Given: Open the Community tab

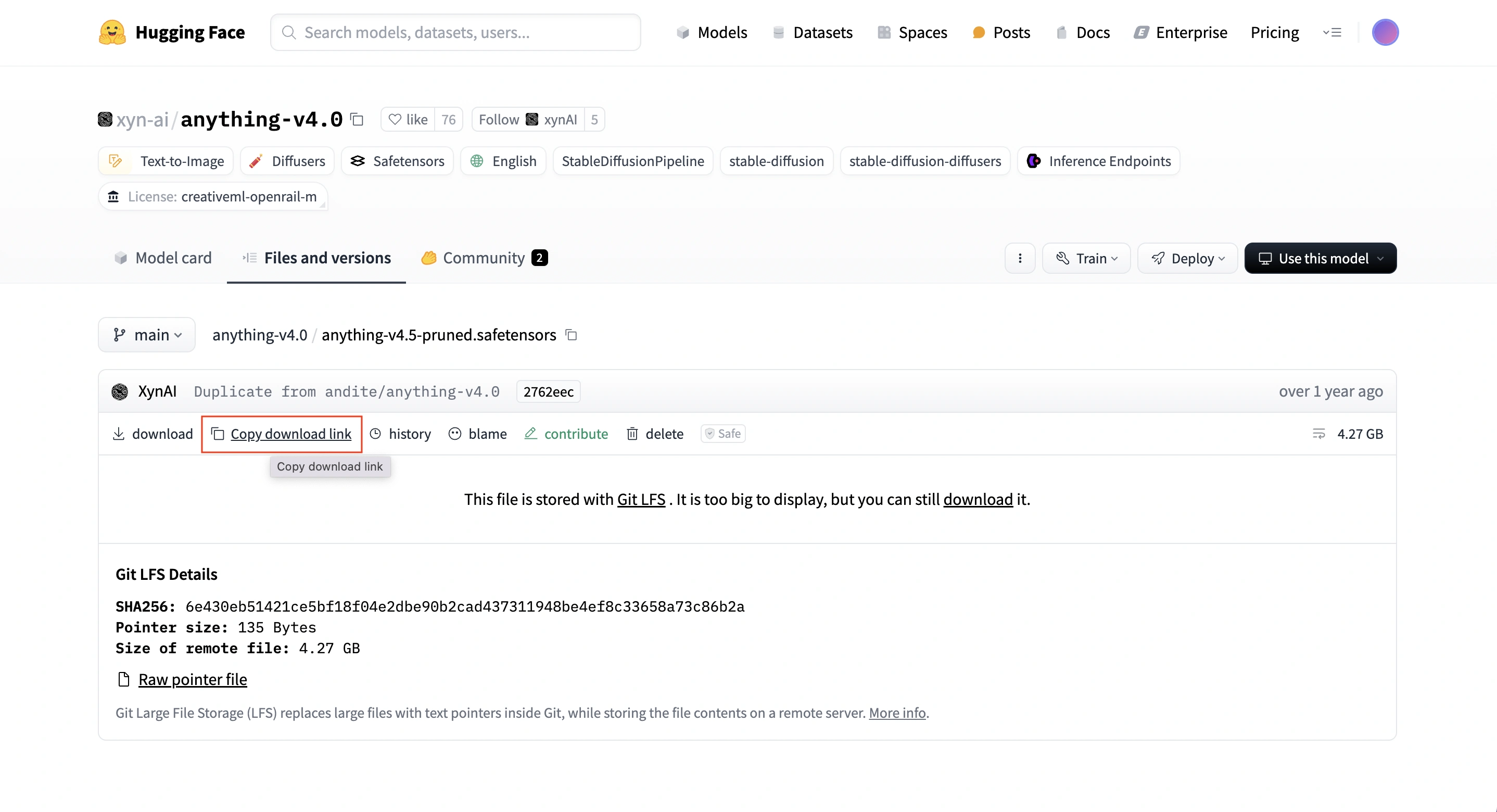Looking at the screenshot, I should [x=484, y=258].
